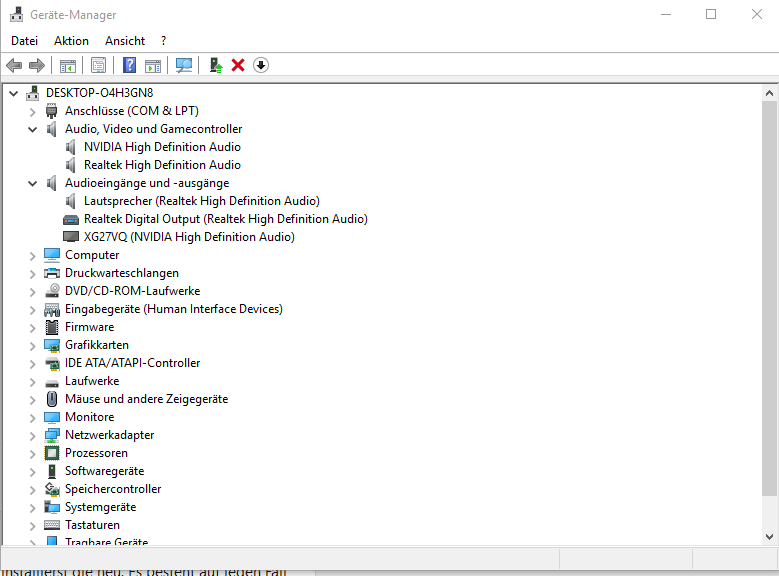Select the Tastaturen category label
The image size is (779, 576).
92,525
